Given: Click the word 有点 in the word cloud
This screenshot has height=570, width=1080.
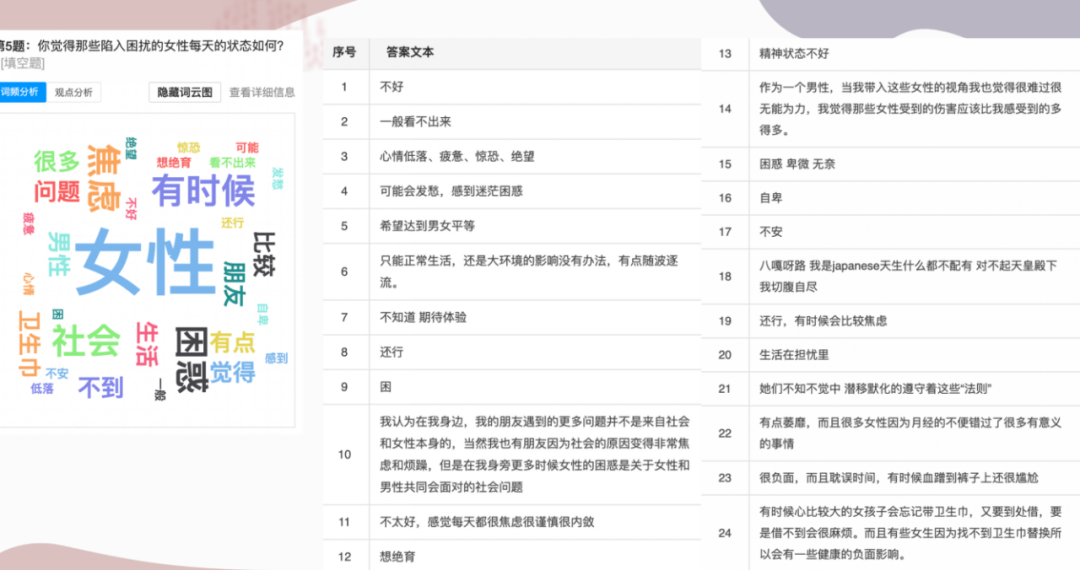Looking at the screenshot, I should coord(233,342).
